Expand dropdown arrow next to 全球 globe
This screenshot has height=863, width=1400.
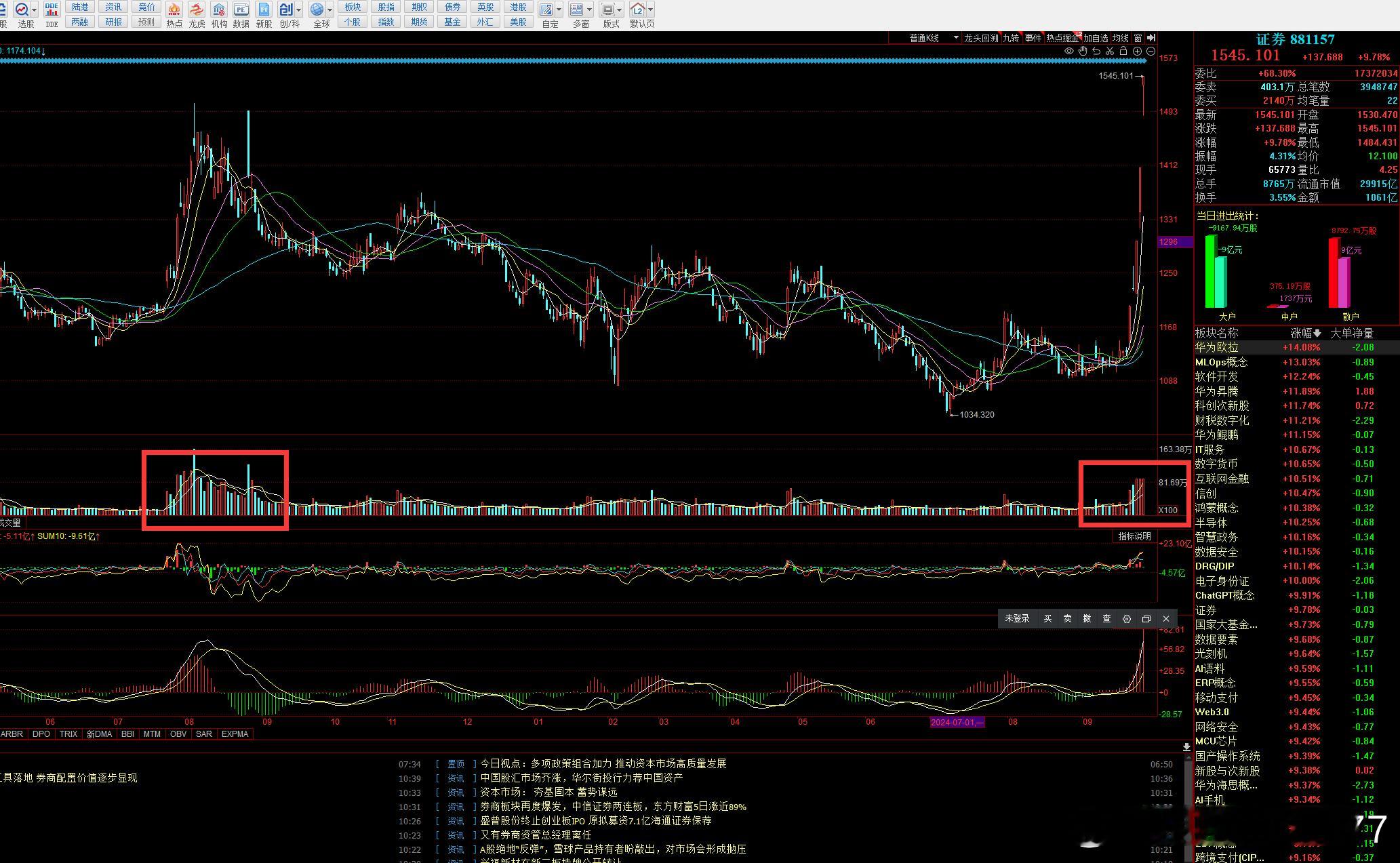pyautogui.click(x=329, y=9)
